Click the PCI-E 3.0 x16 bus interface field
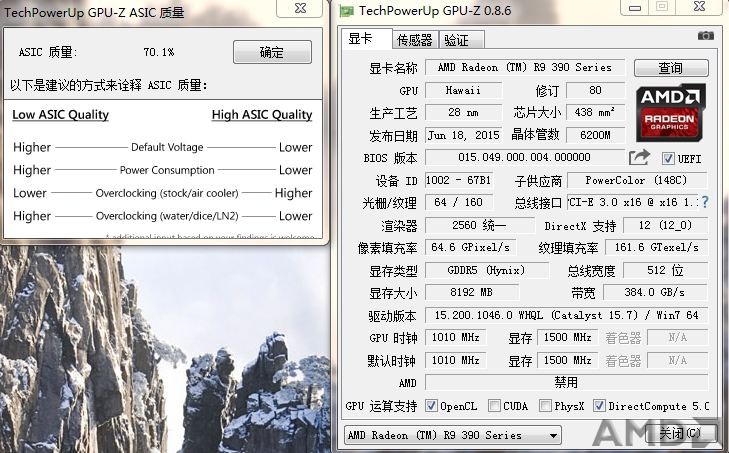Screen dimensions: 729x453 (633, 202)
